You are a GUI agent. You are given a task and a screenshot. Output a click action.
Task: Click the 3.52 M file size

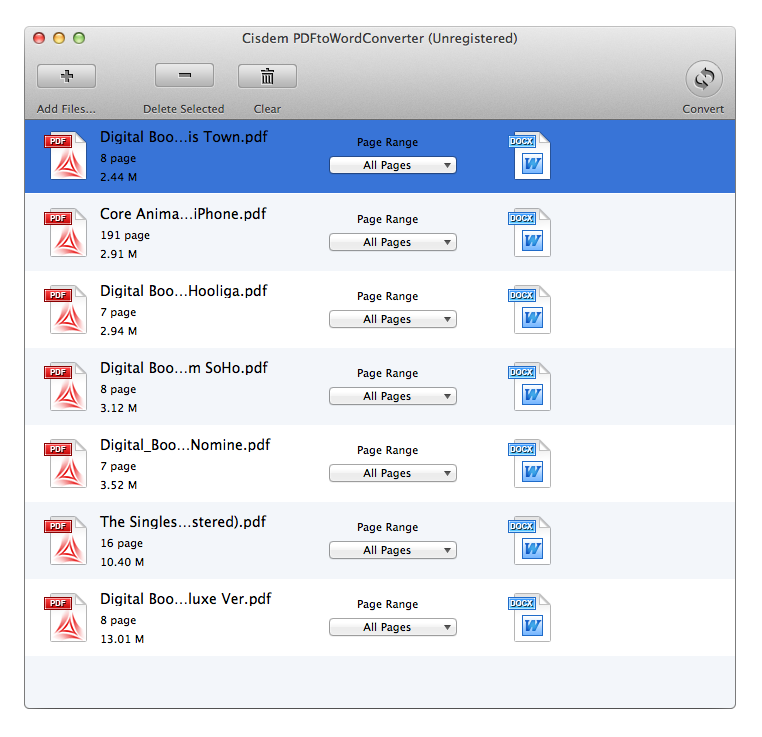click(x=119, y=485)
